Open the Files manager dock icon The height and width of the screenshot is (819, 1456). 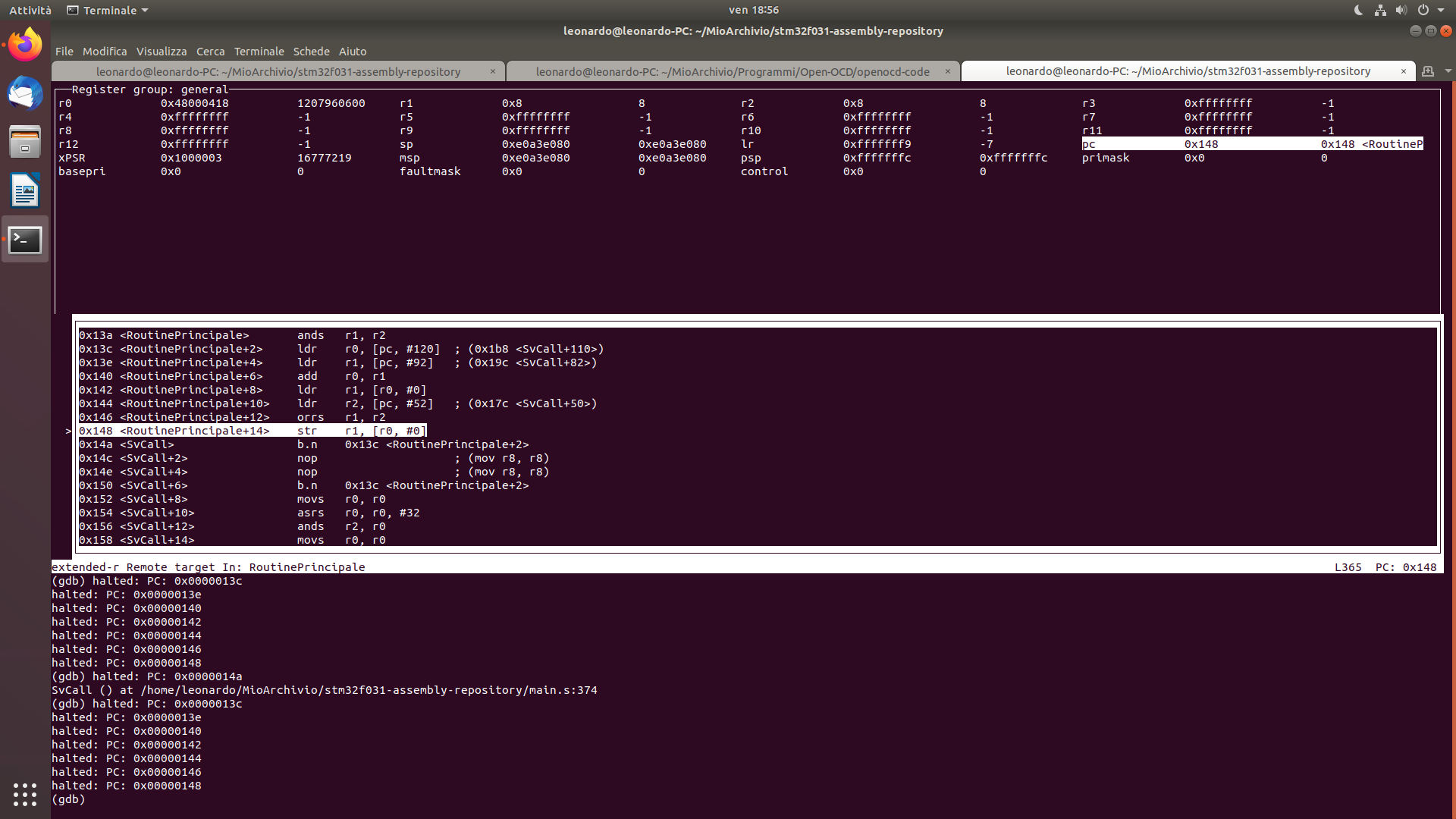pos(25,142)
